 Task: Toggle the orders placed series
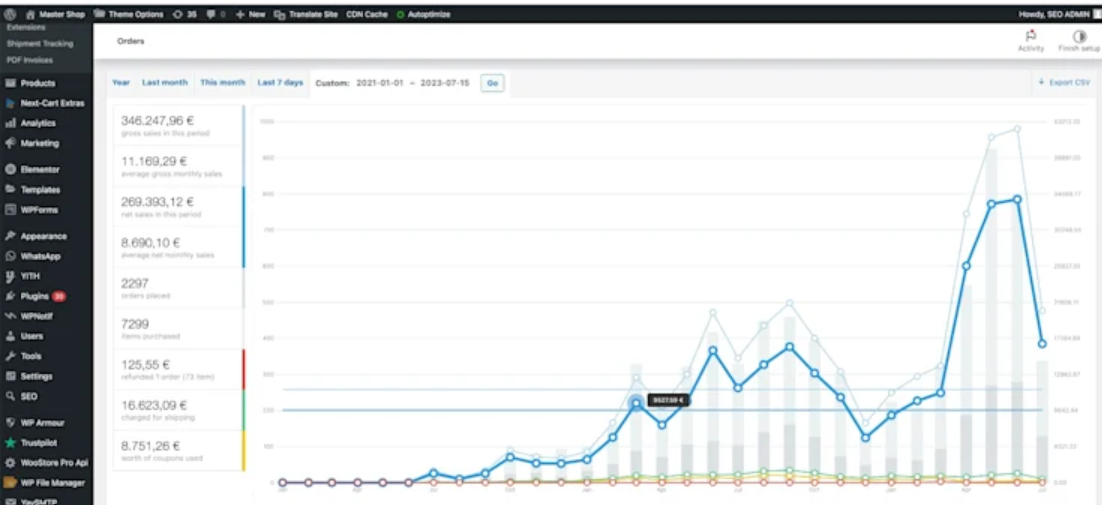coord(178,288)
